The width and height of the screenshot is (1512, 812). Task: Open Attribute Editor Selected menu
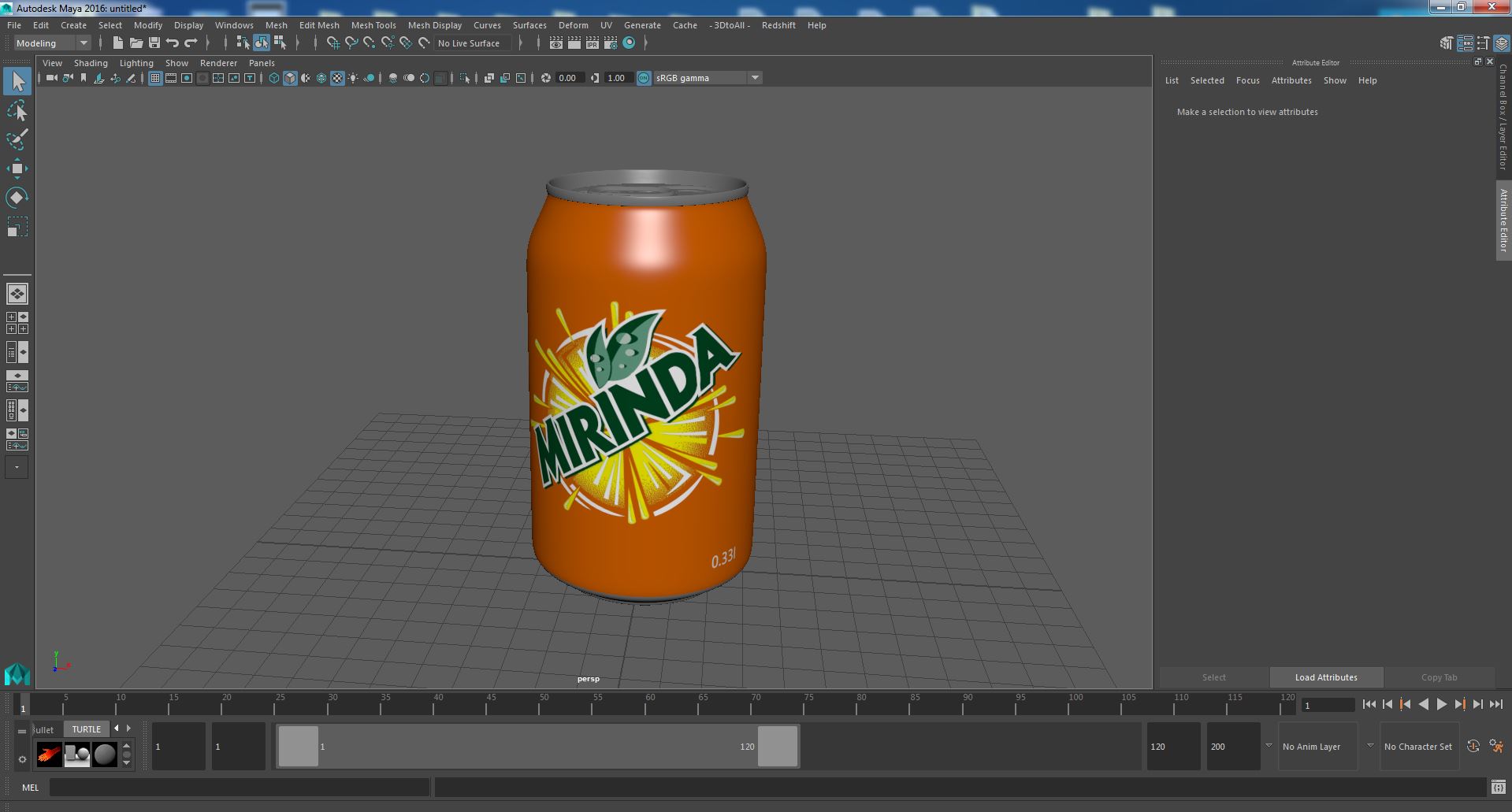point(1207,80)
